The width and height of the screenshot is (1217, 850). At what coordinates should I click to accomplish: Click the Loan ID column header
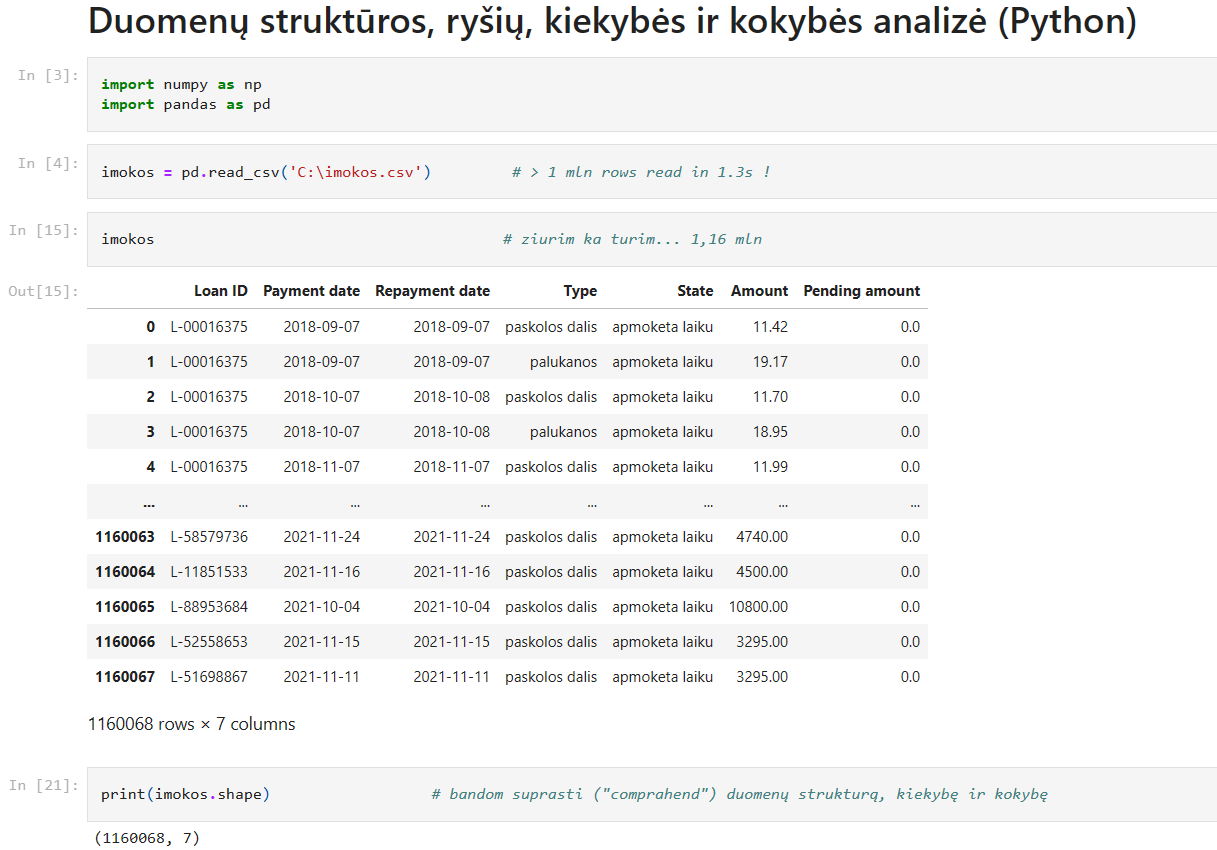point(221,291)
